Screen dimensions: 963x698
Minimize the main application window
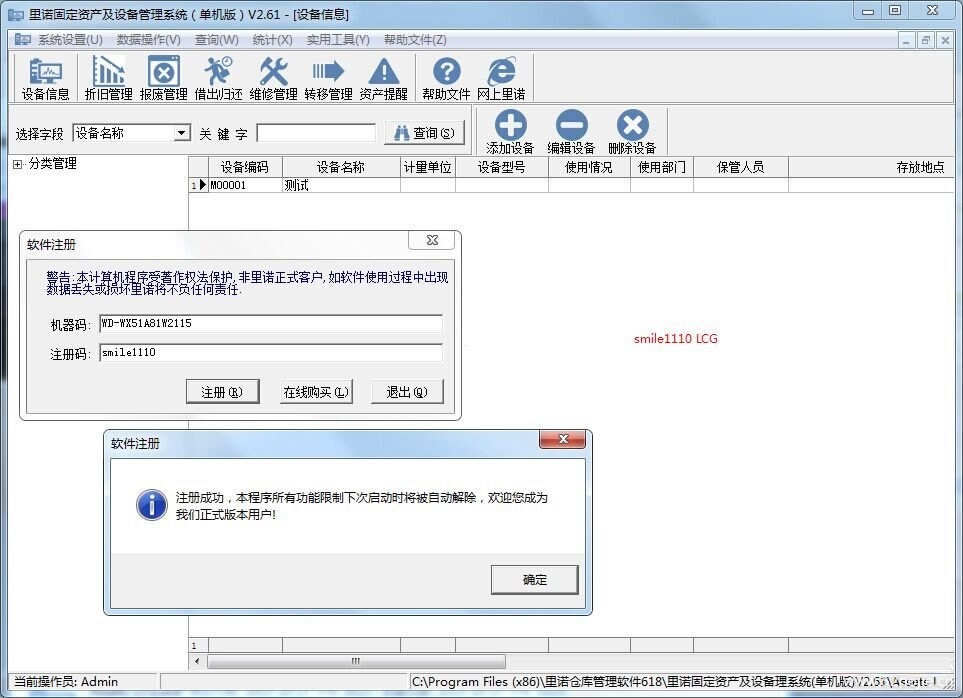point(867,10)
